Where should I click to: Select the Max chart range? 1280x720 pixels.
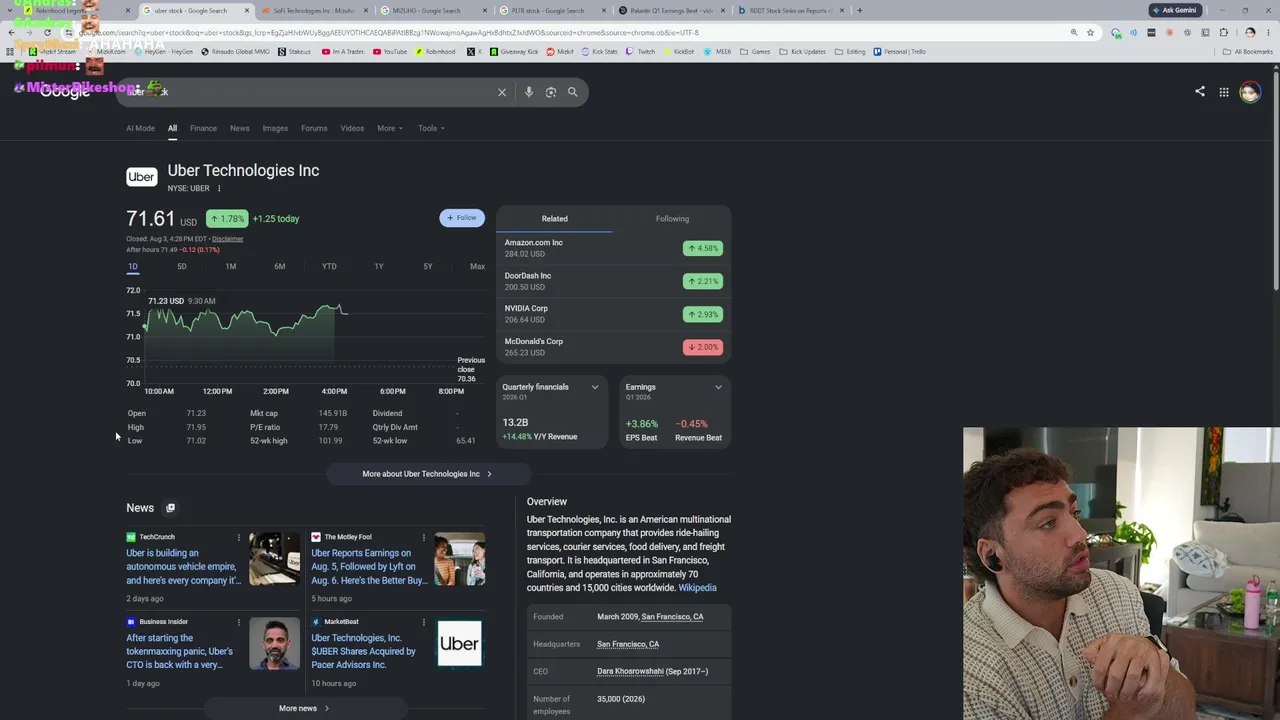tap(477, 266)
